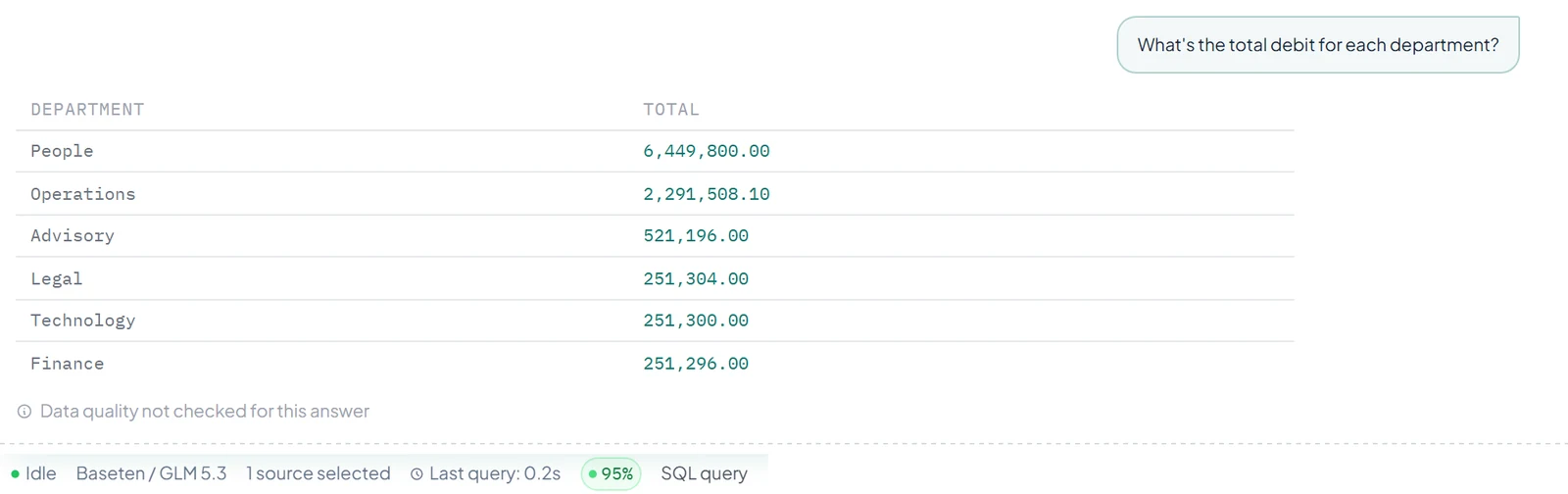The width and height of the screenshot is (1568, 494).
Task: Click the DEPARTMENT column header
Action: pos(87,110)
